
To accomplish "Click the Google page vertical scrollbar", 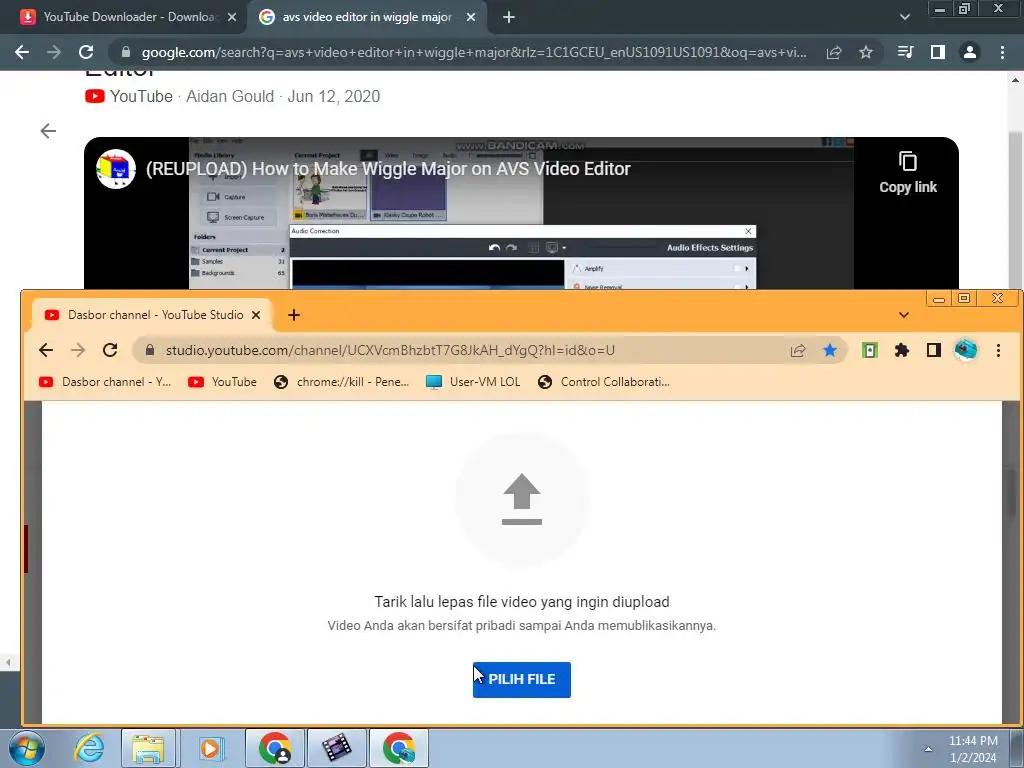I will (1016, 209).
